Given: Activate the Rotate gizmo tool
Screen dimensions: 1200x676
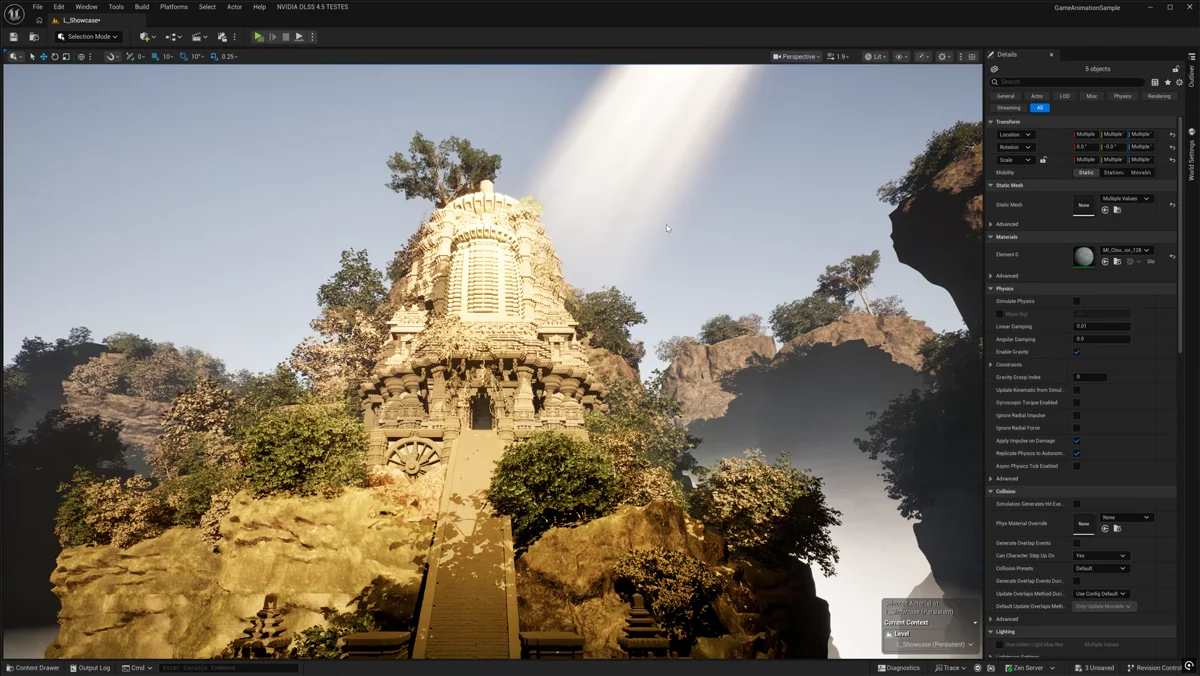Looking at the screenshot, I should pyautogui.click(x=54, y=57).
